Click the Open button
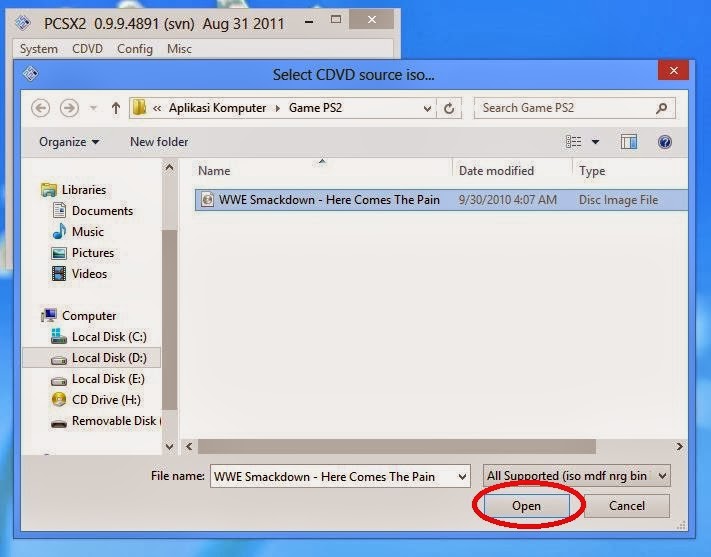711x557 pixels. (526, 505)
